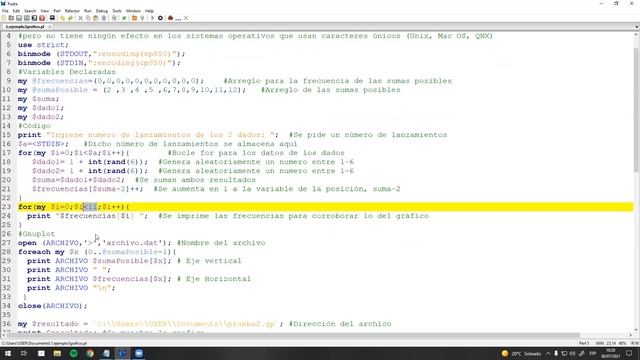Click the lightbulb quick-fix icon

tap(142, 18)
